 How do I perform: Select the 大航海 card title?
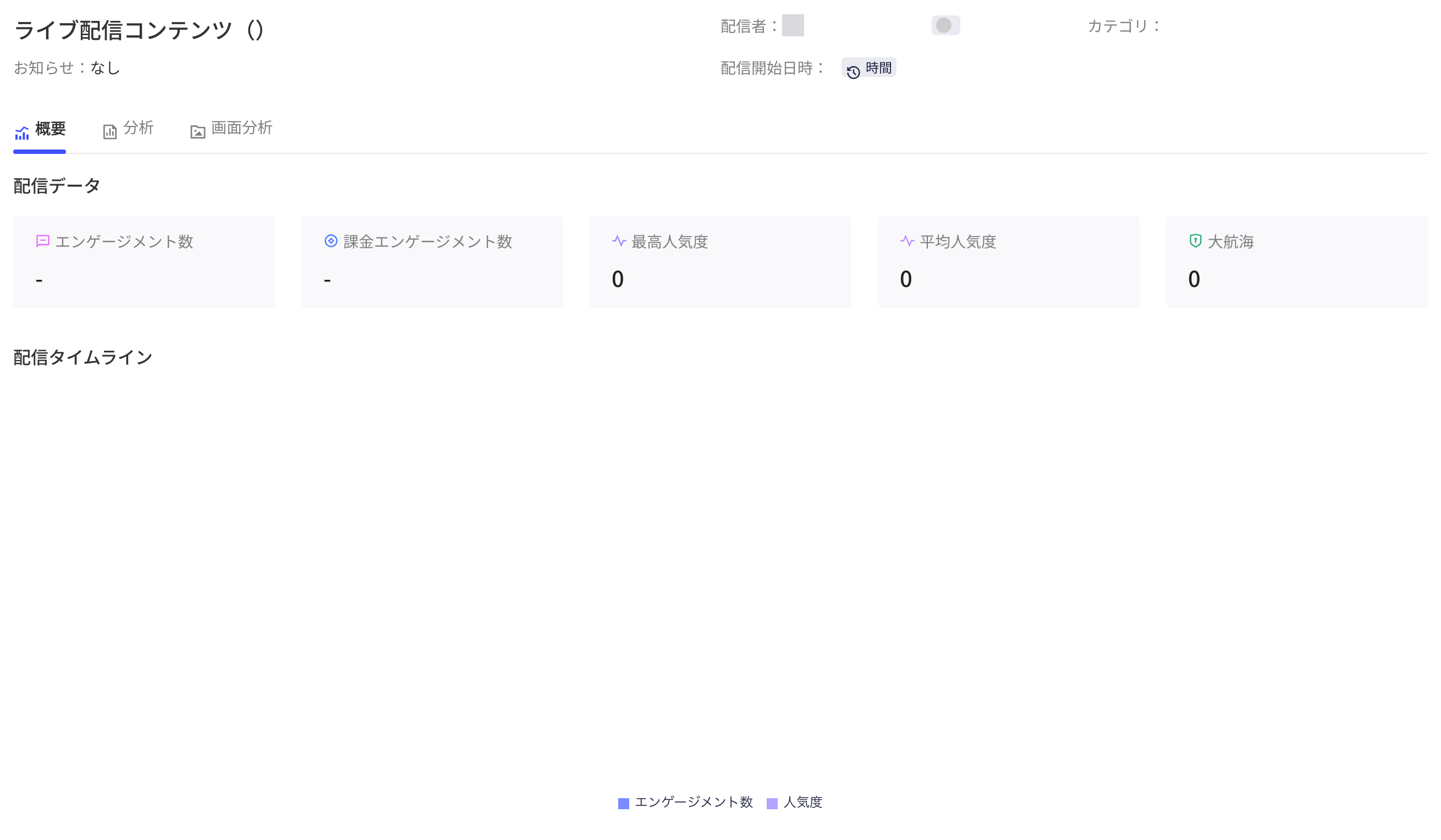coord(1230,242)
